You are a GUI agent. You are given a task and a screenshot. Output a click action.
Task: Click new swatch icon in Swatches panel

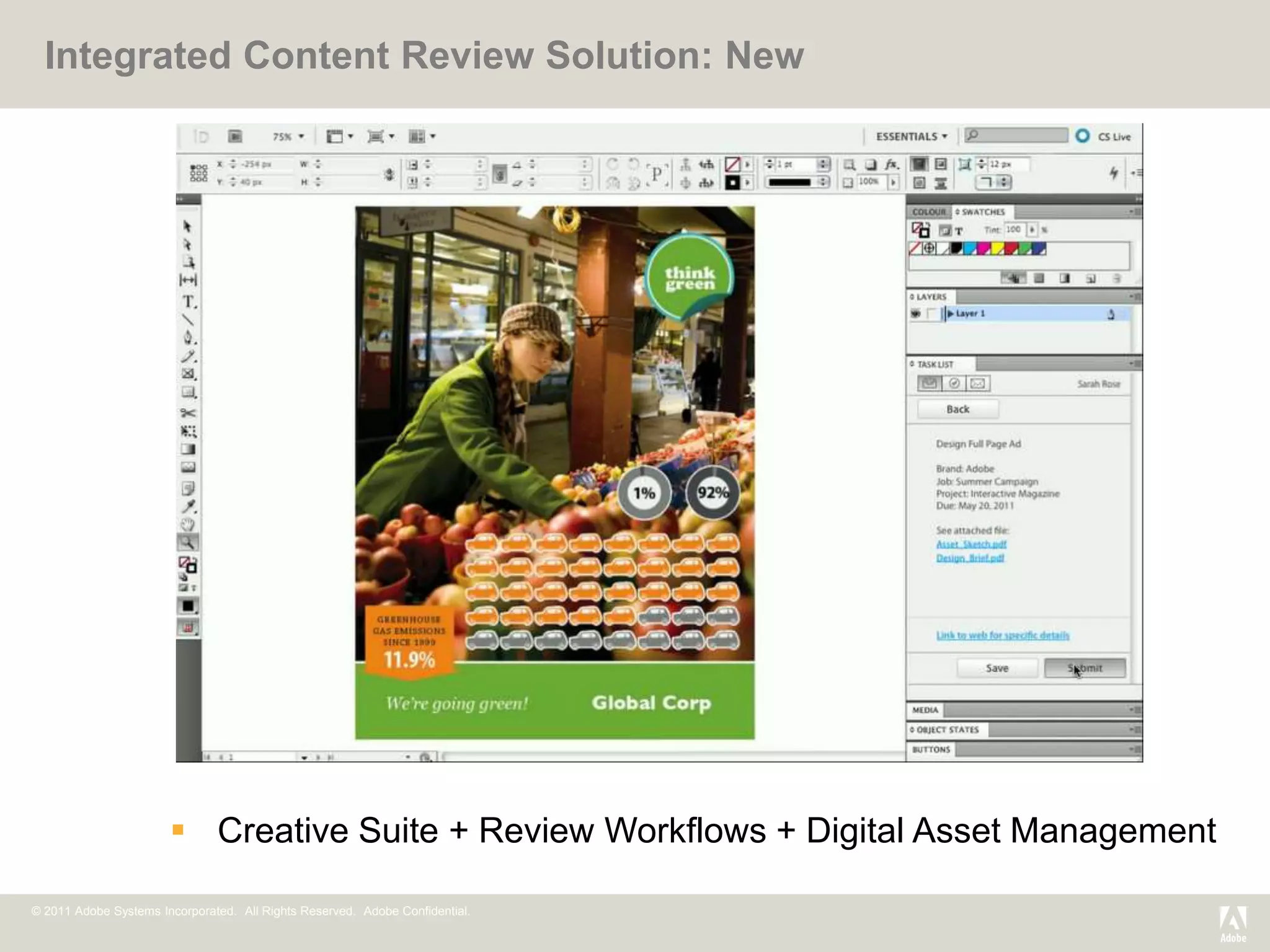1091,279
